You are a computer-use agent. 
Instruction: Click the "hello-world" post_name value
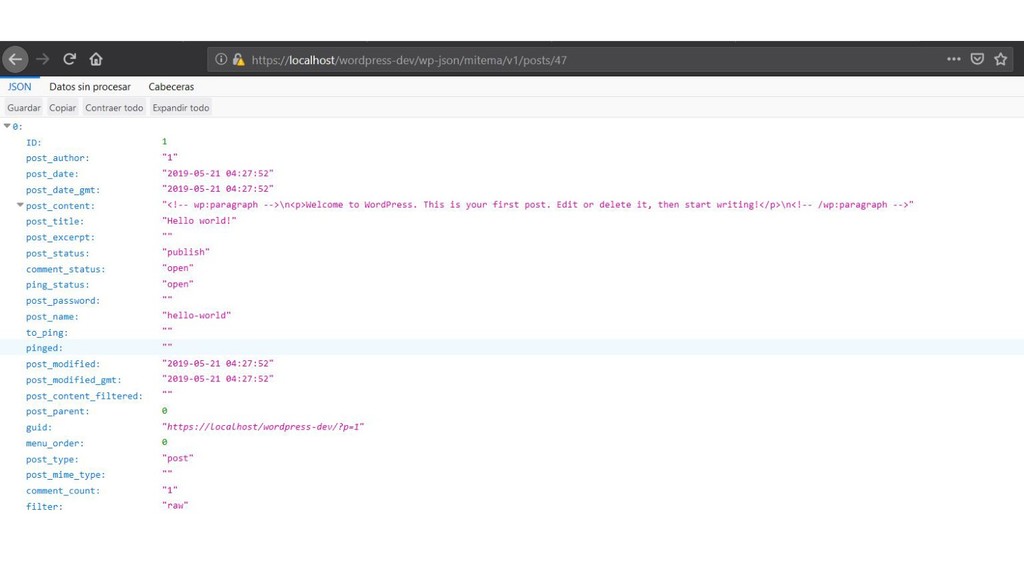[197, 315]
